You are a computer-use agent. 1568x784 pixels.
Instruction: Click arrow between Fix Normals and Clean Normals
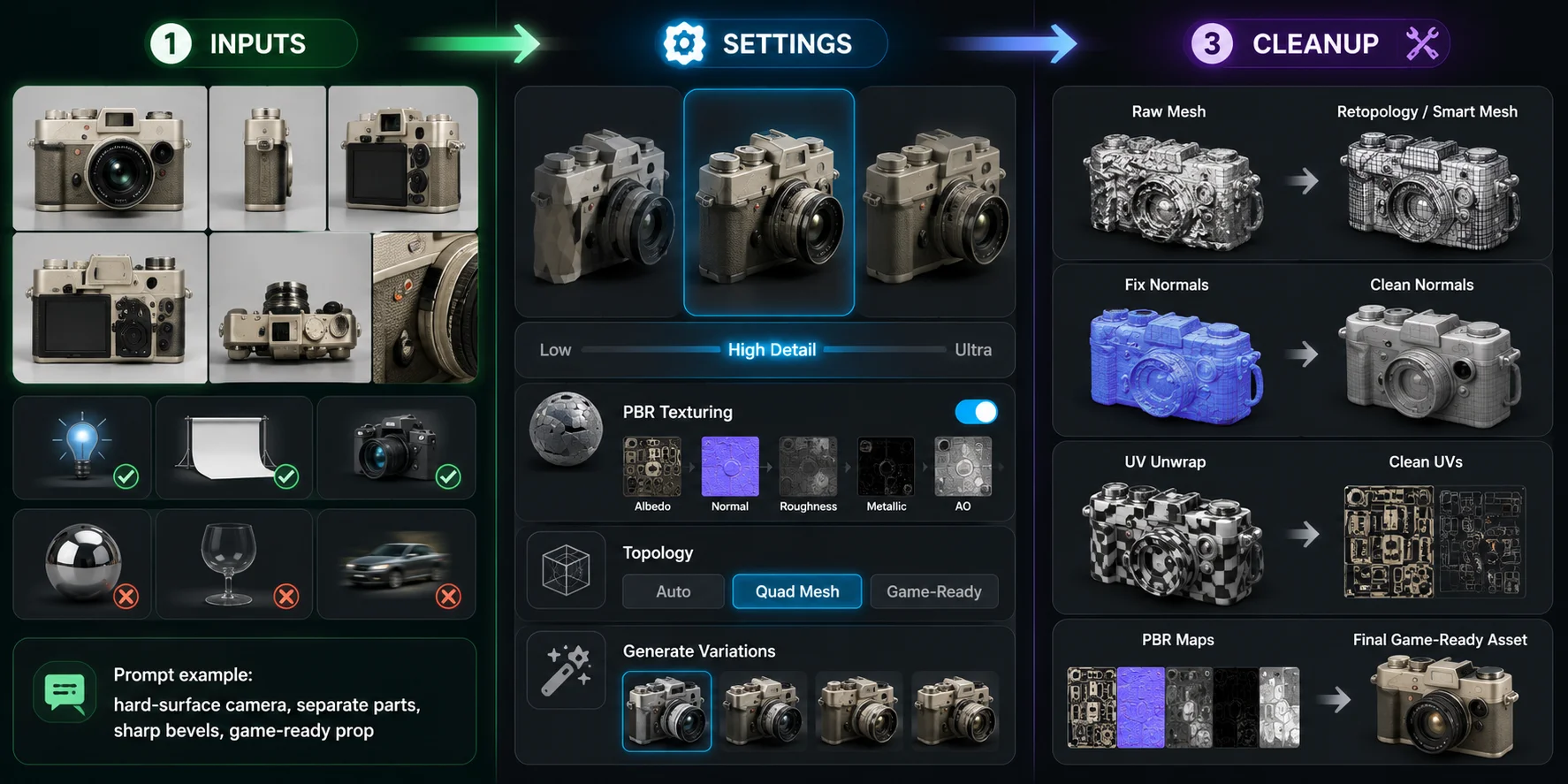pyautogui.click(x=1303, y=354)
